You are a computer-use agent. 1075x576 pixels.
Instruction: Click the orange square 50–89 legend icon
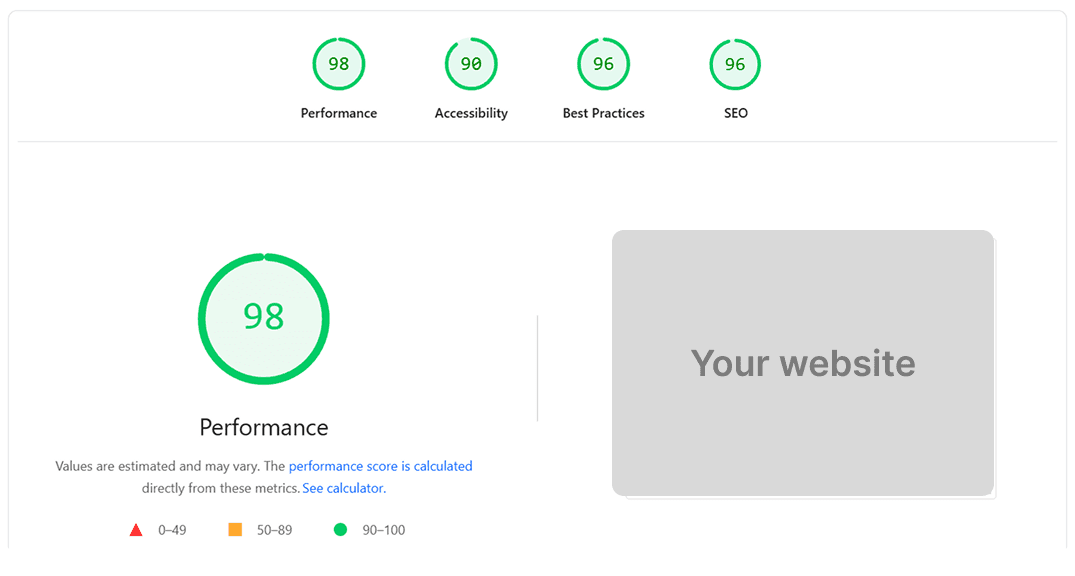[x=235, y=529]
